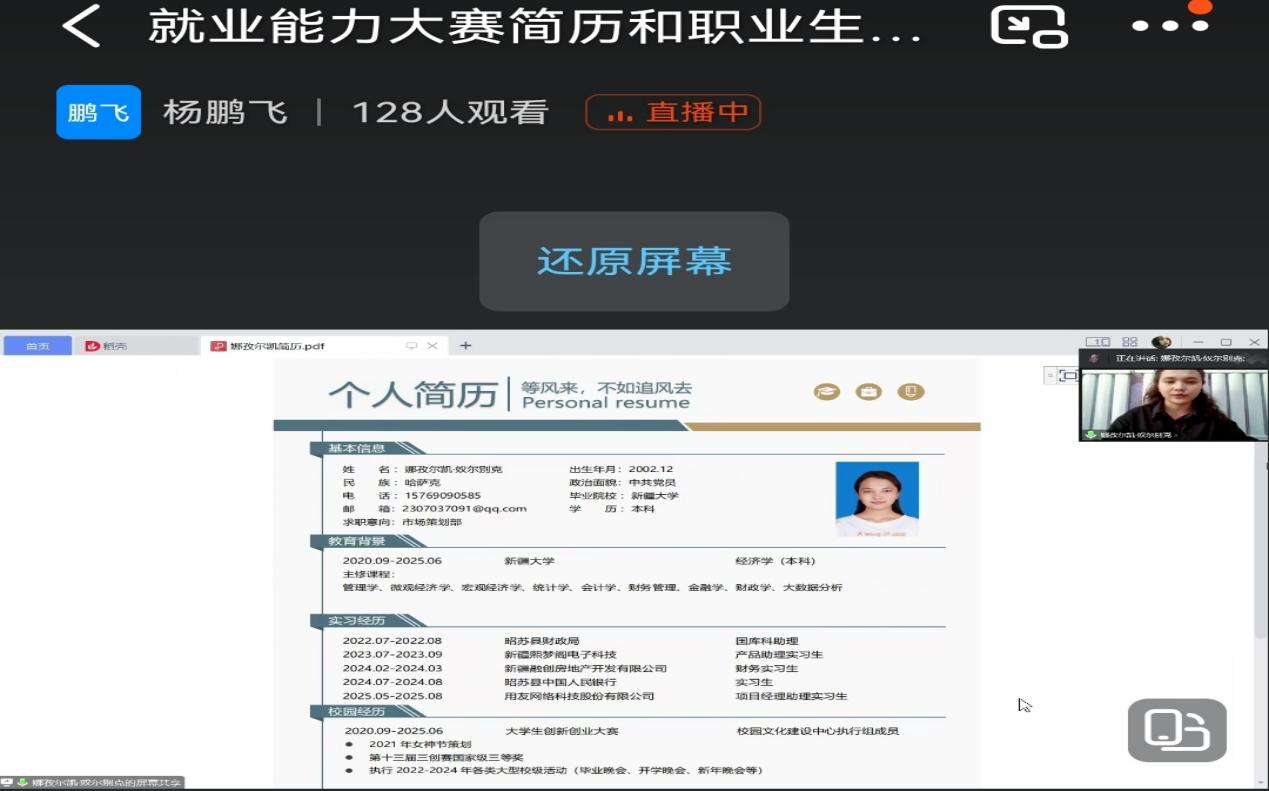
Task: Click the WPS four-square grid apps icon
Action: [x=1129, y=343]
